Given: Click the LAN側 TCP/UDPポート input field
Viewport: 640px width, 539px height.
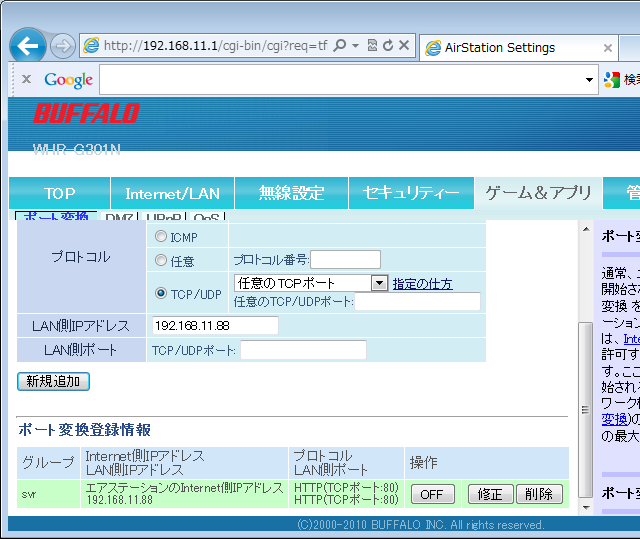Looking at the screenshot, I should pyautogui.click(x=303, y=350).
